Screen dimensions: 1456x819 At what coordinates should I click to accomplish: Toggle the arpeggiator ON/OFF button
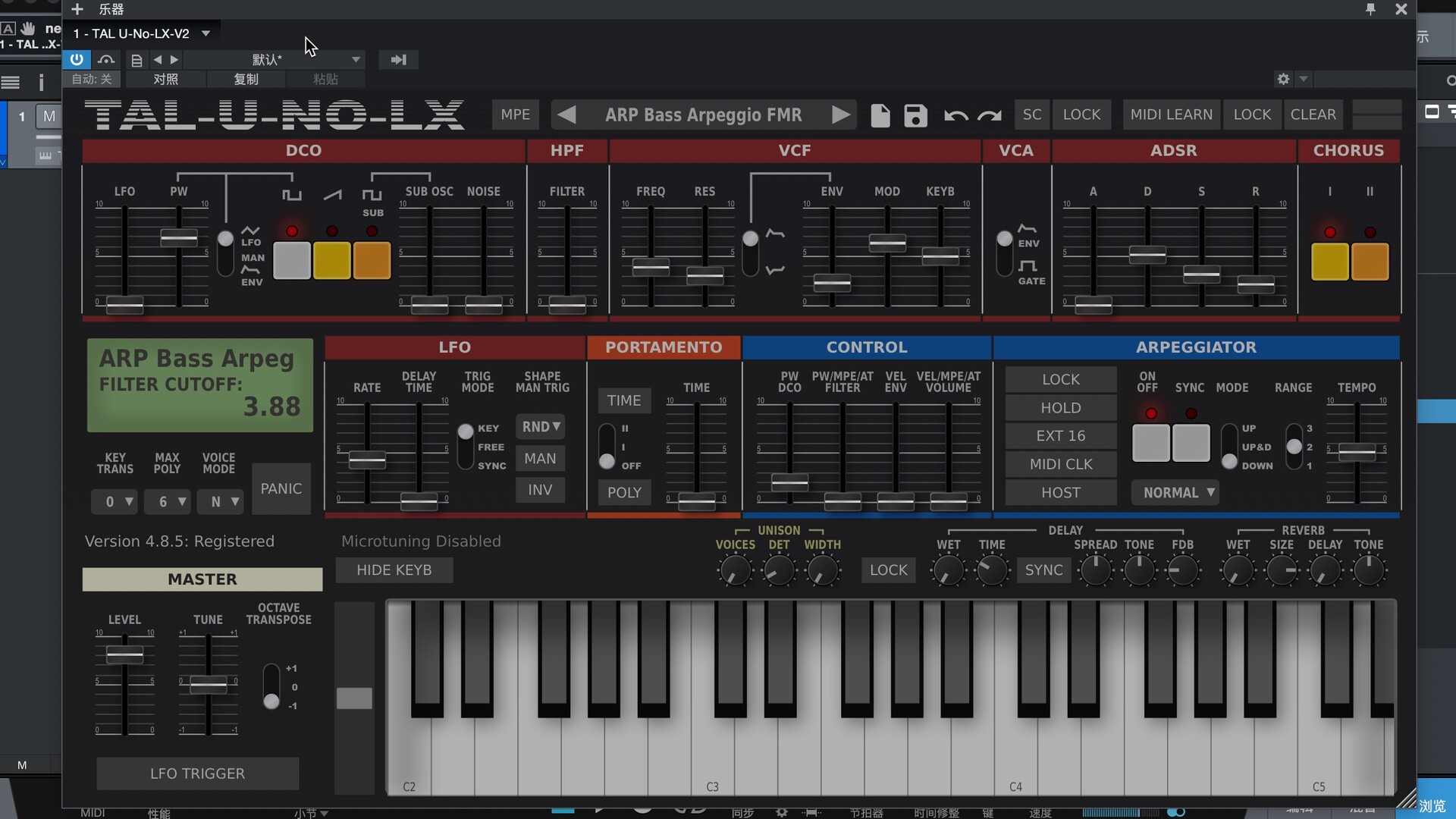(1150, 443)
